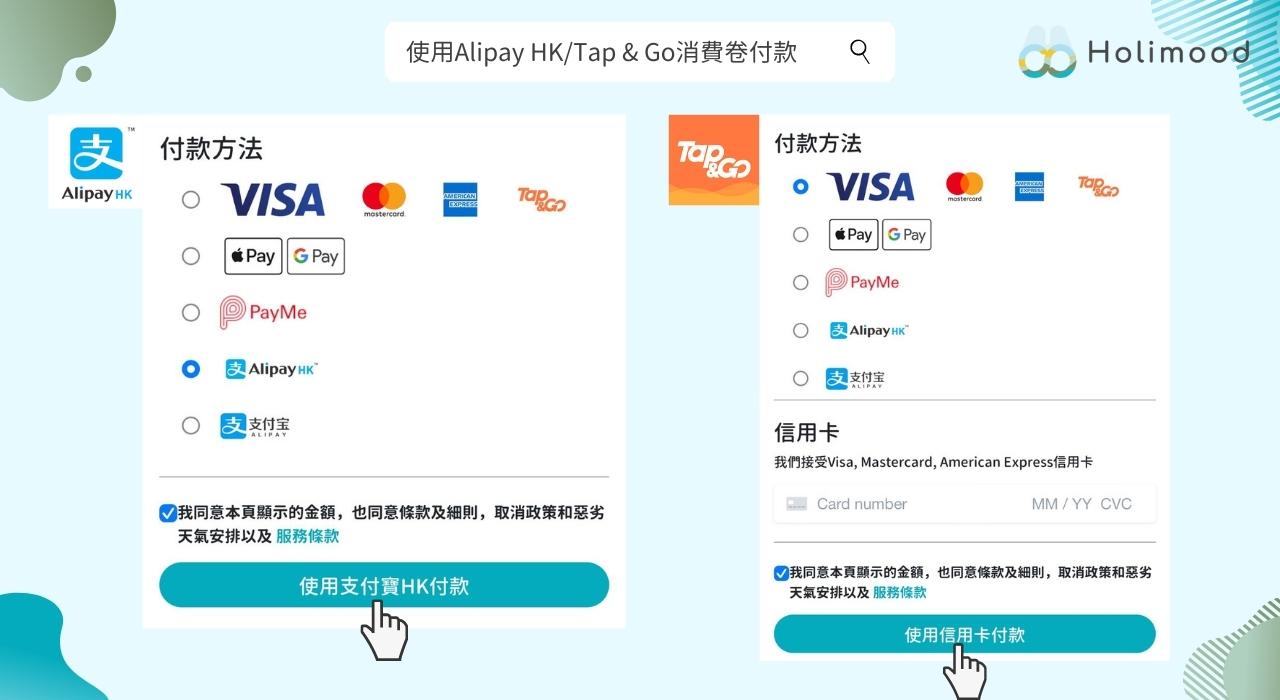
Task: Click the search magnifier icon in top bar
Action: pyautogui.click(x=859, y=52)
